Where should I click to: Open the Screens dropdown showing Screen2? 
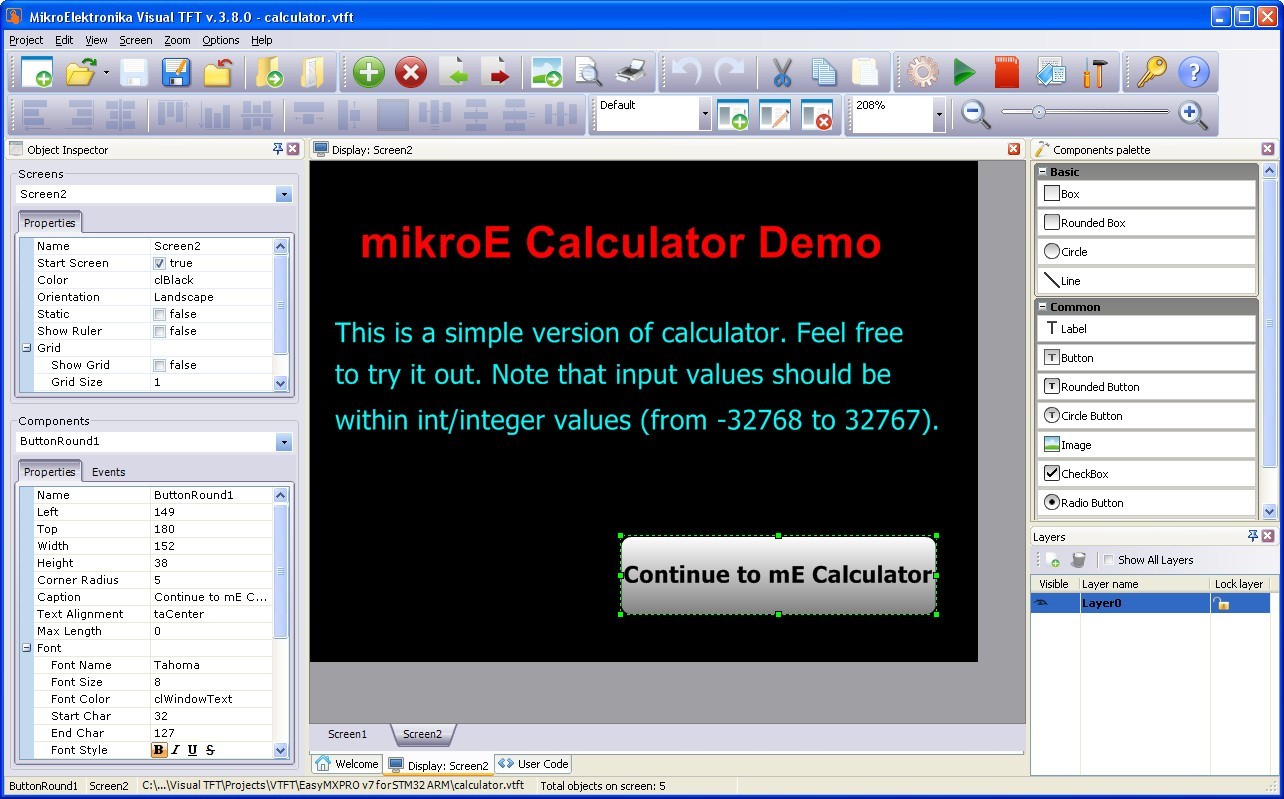(x=284, y=194)
